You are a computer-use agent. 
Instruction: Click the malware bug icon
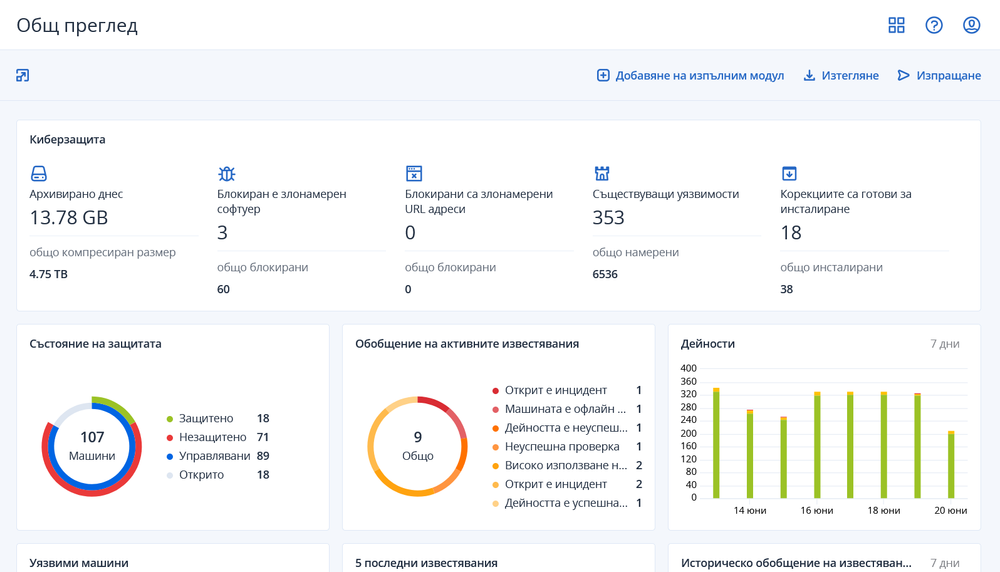tap(226, 174)
